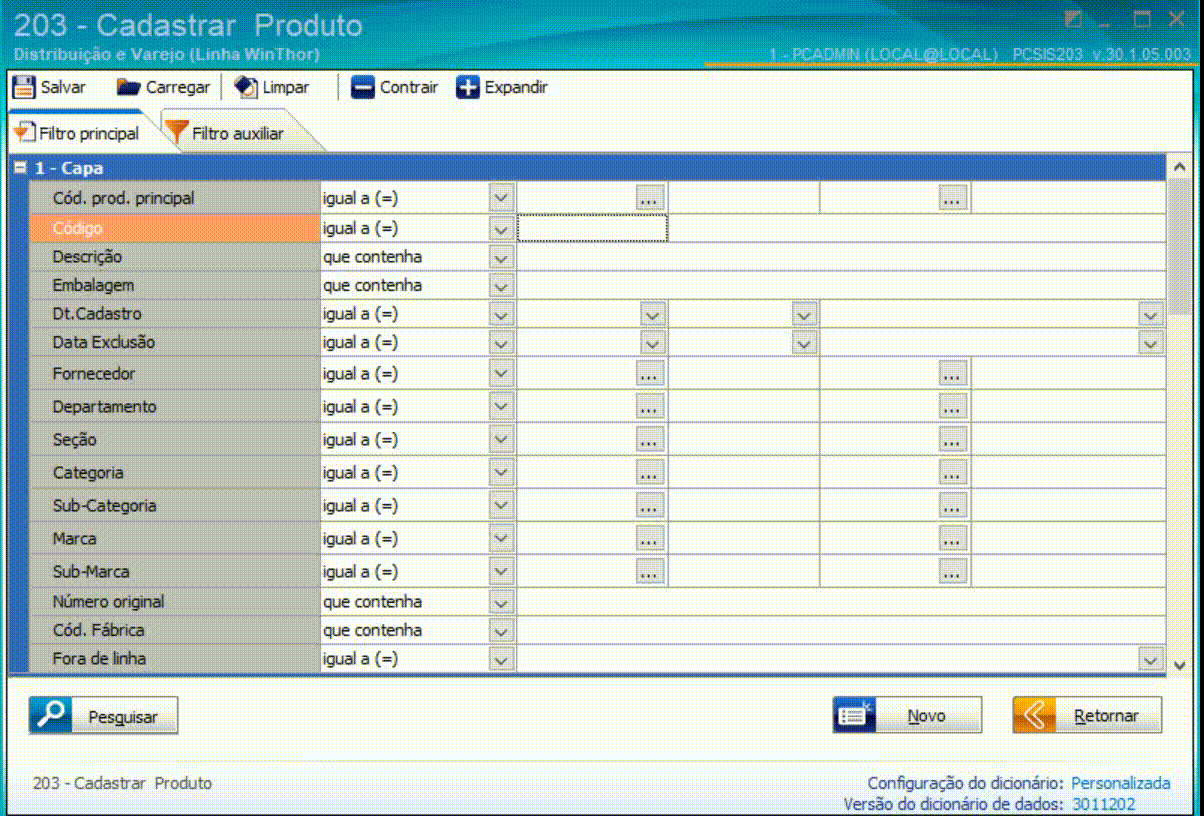The image size is (1204, 816).
Task: Click the Número original value field
Action: pyautogui.click(x=841, y=602)
